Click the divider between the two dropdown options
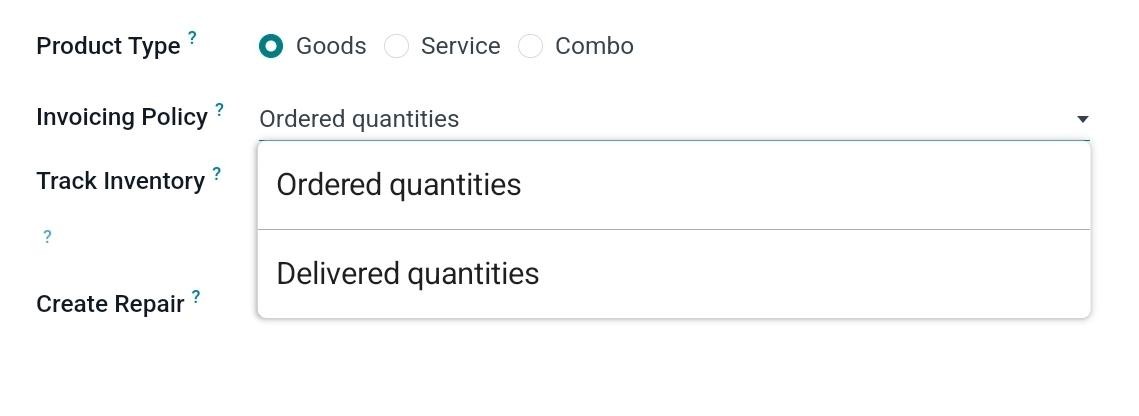 673,229
